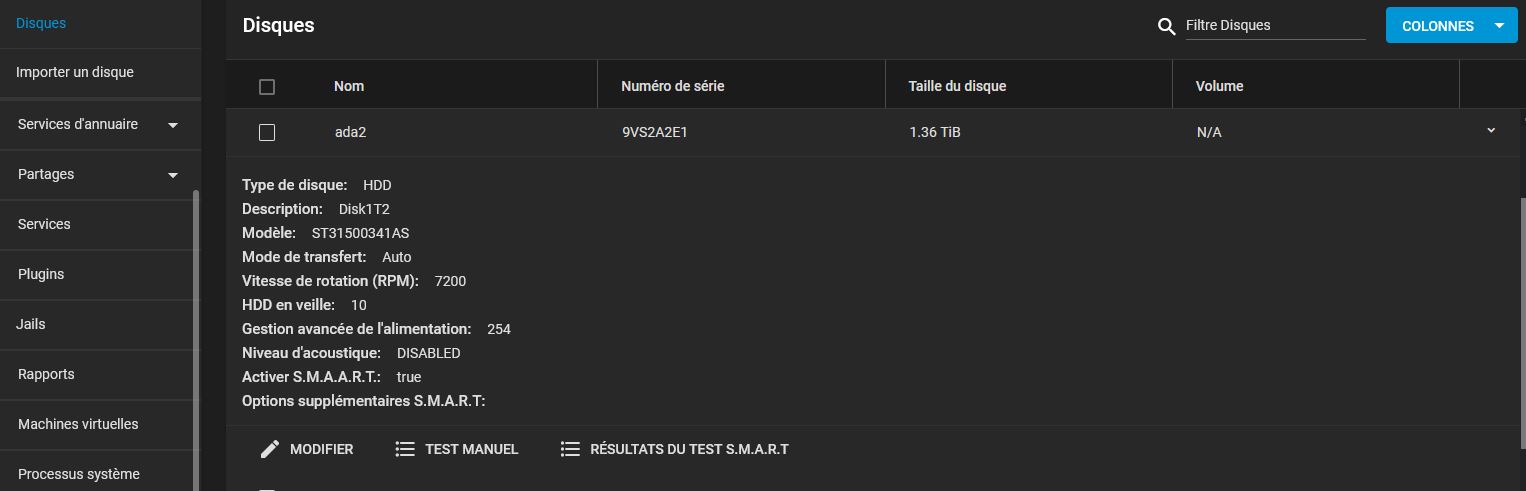Click the search magnifier icon
The width and height of the screenshot is (1526, 491).
click(1166, 27)
